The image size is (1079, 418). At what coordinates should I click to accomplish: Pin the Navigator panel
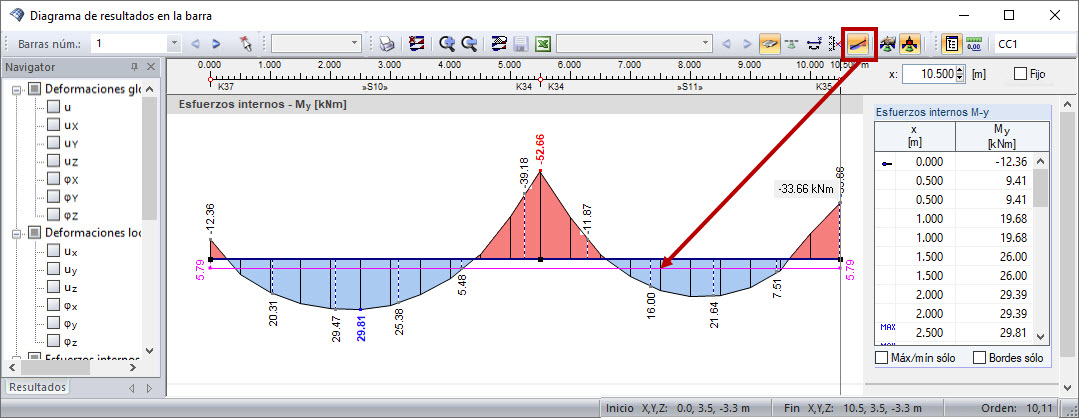coord(135,67)
